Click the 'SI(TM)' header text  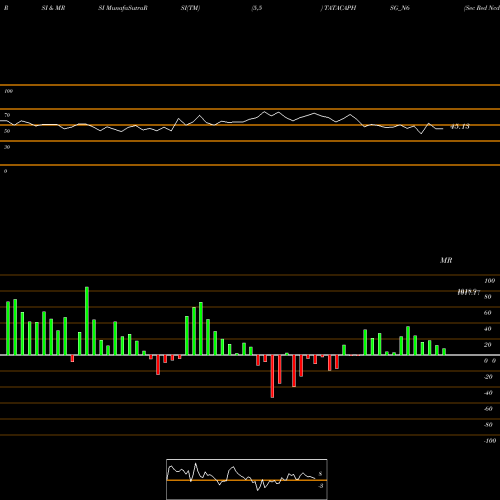point(190,8)
